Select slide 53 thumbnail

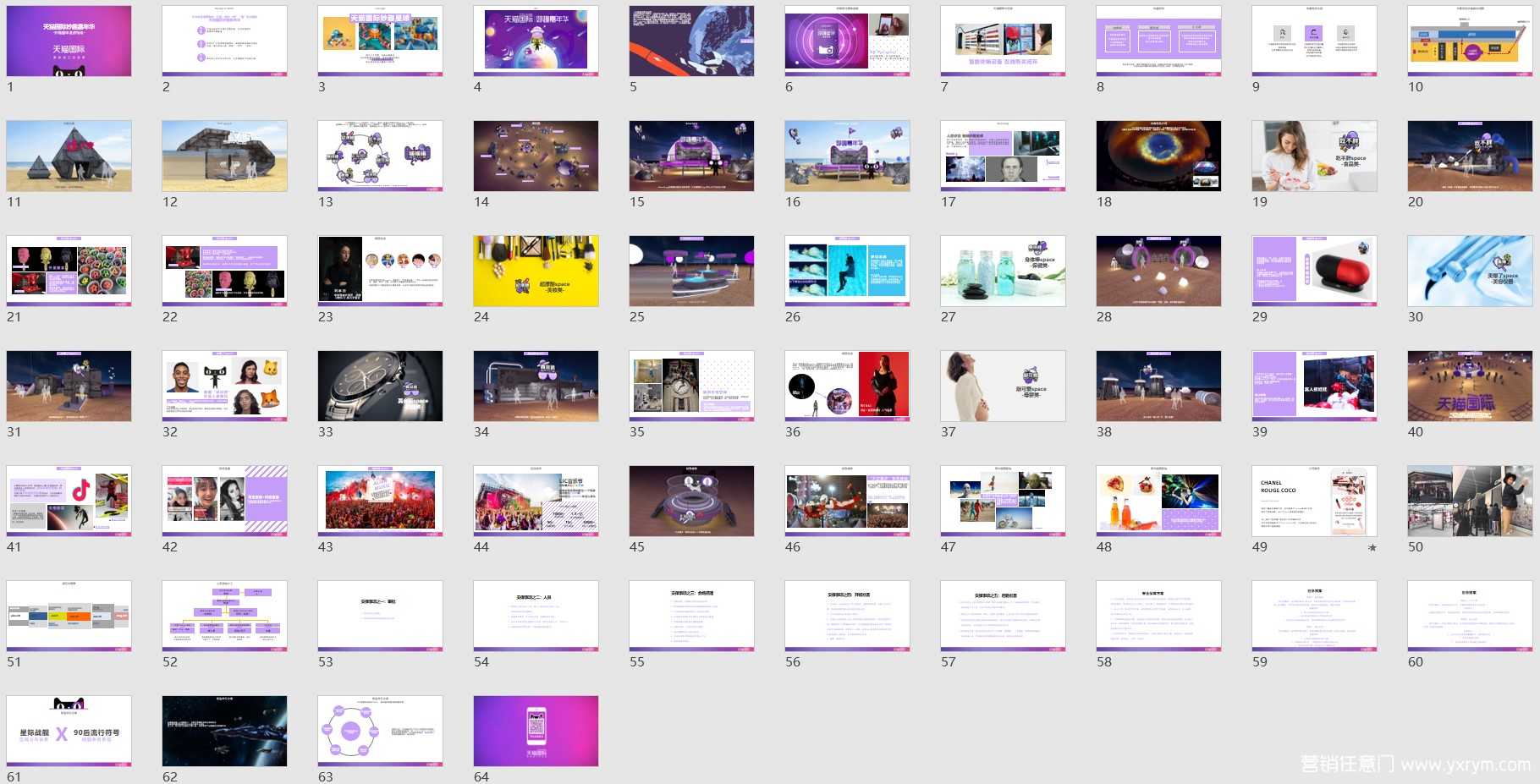[380, 616]
